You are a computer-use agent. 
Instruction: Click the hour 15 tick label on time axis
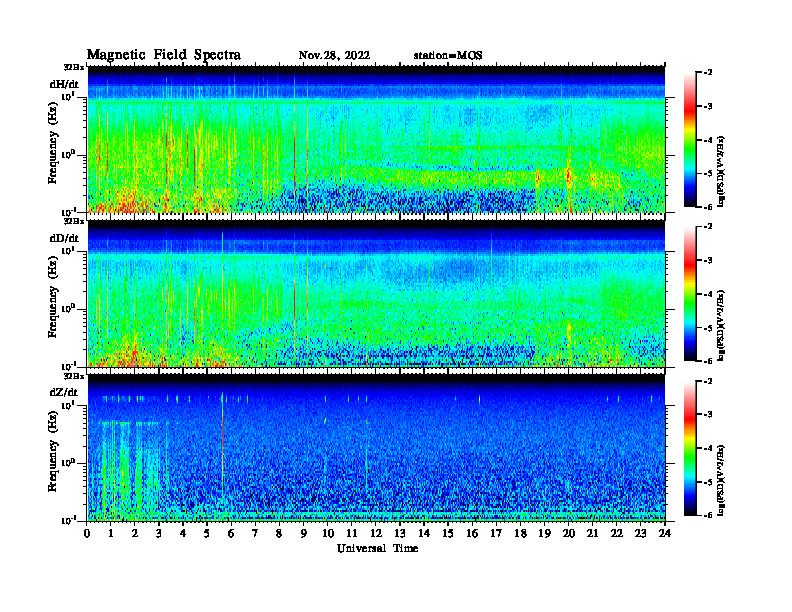[448, 534]
